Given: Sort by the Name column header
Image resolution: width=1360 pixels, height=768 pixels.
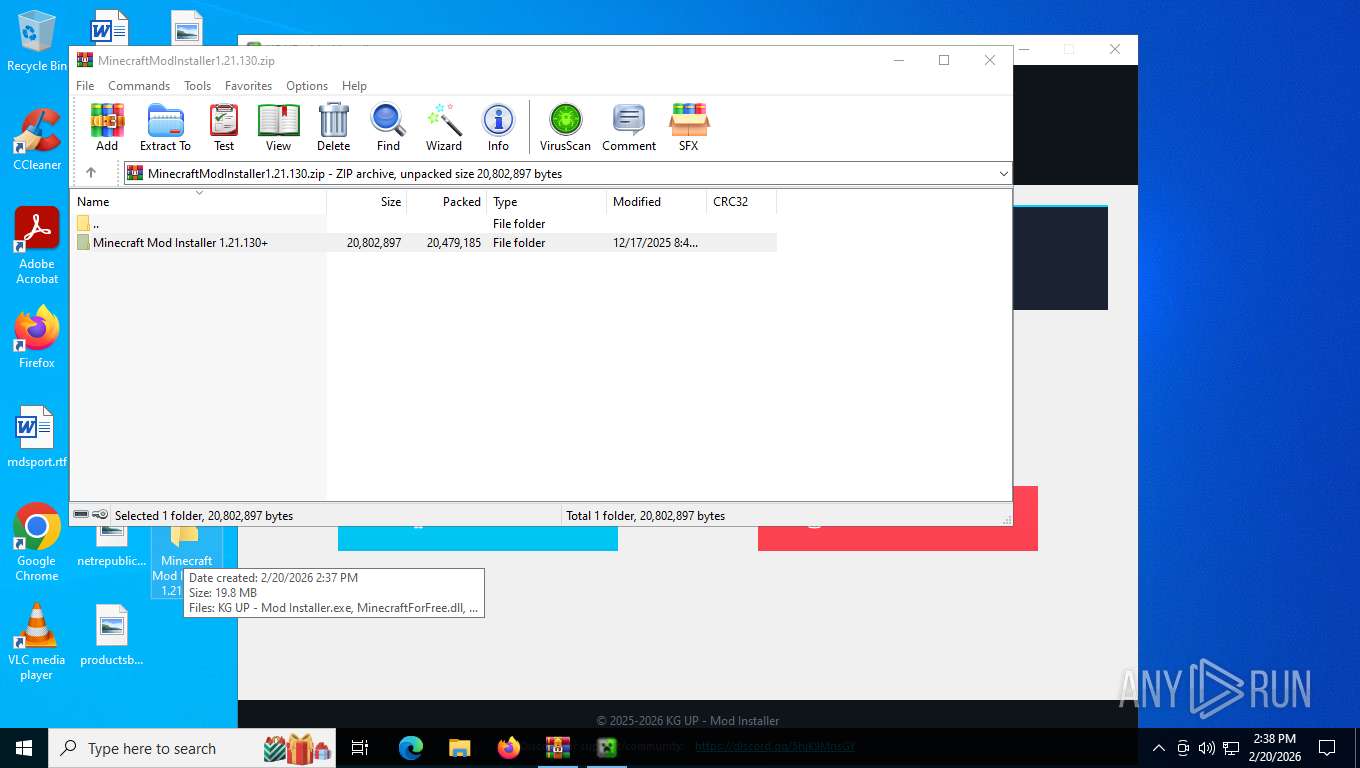Looking at the screenshot, I should pyautogui.click(x=198, y=202).
